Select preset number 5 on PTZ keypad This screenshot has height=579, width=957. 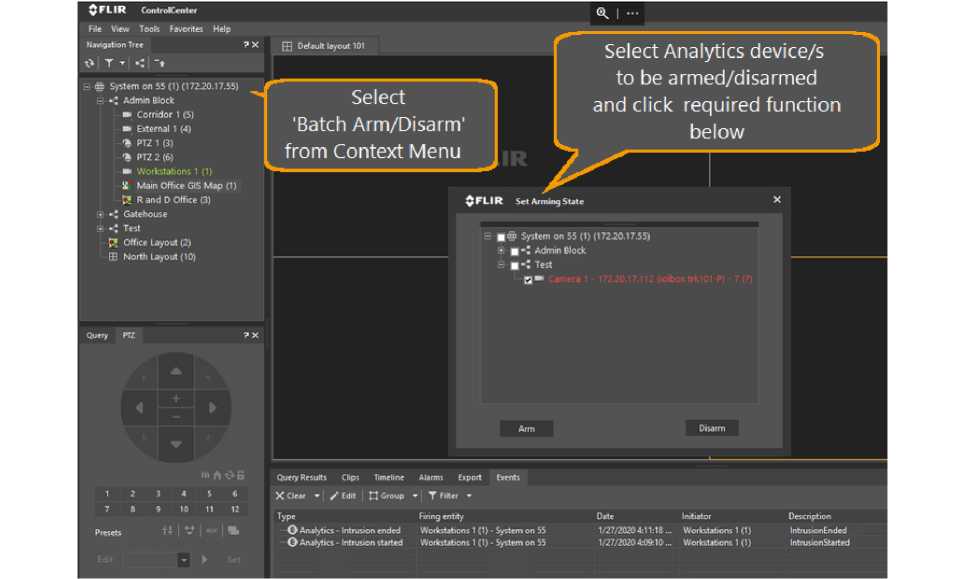click(209, 494)
